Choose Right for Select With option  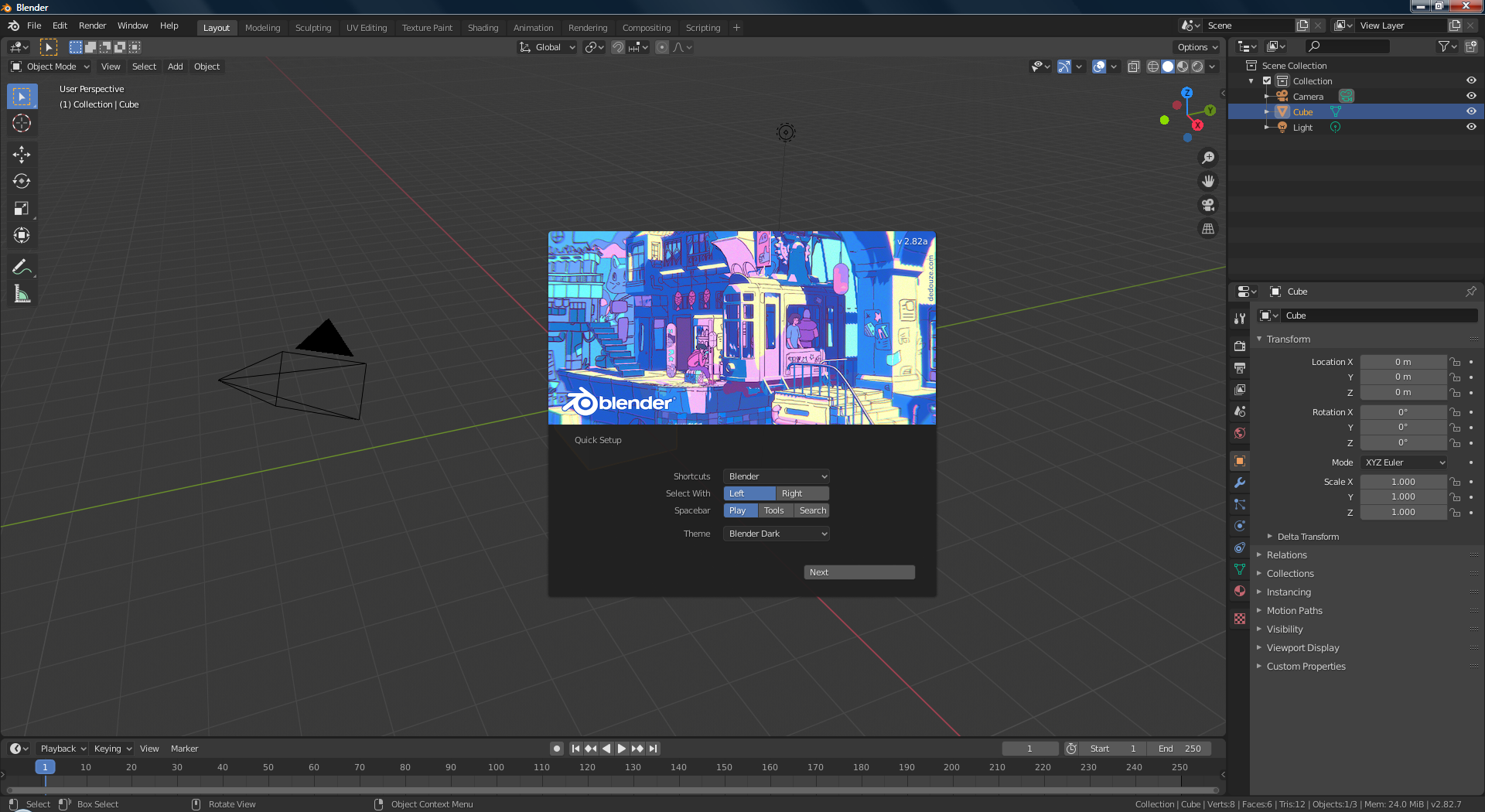(802, 493)
